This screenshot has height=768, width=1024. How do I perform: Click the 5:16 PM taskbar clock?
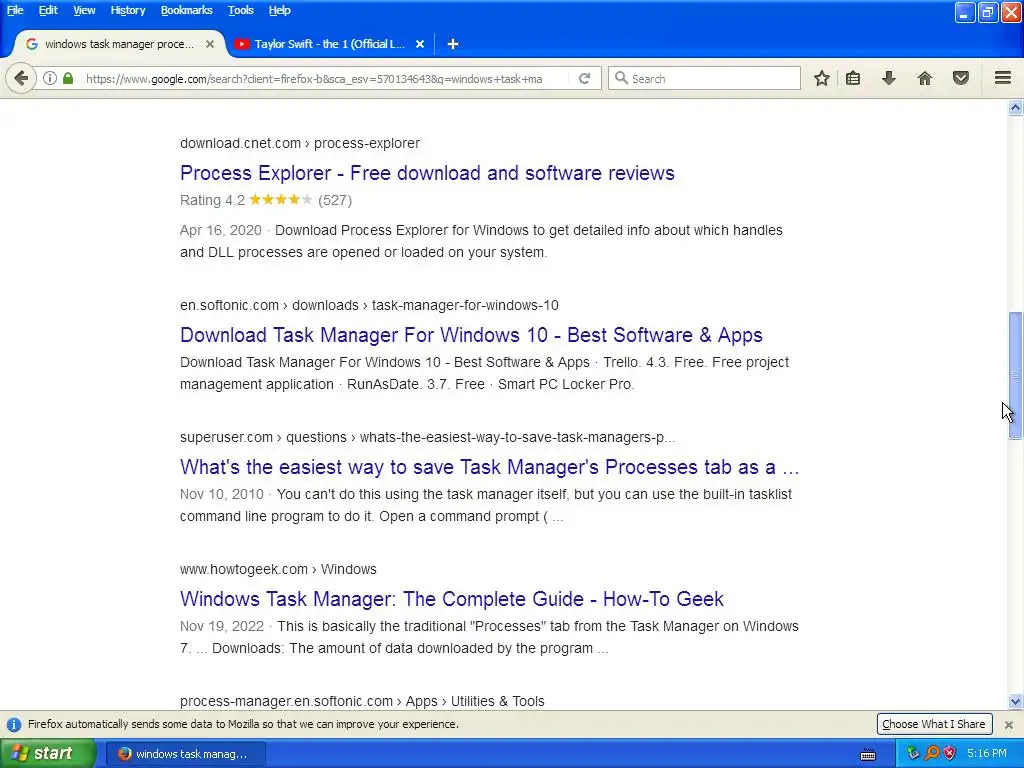click(x=987, y=754)
